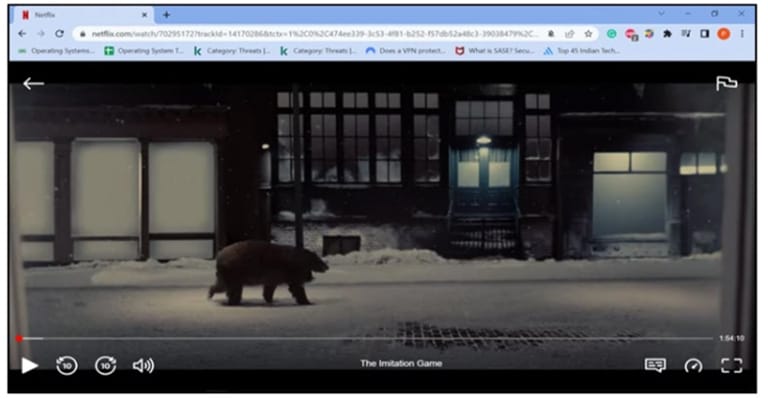The width and height of the screenshot is (768, 399).
Task: Open a new browser tab
Action: pyautogui.click(x=167, y=15)
